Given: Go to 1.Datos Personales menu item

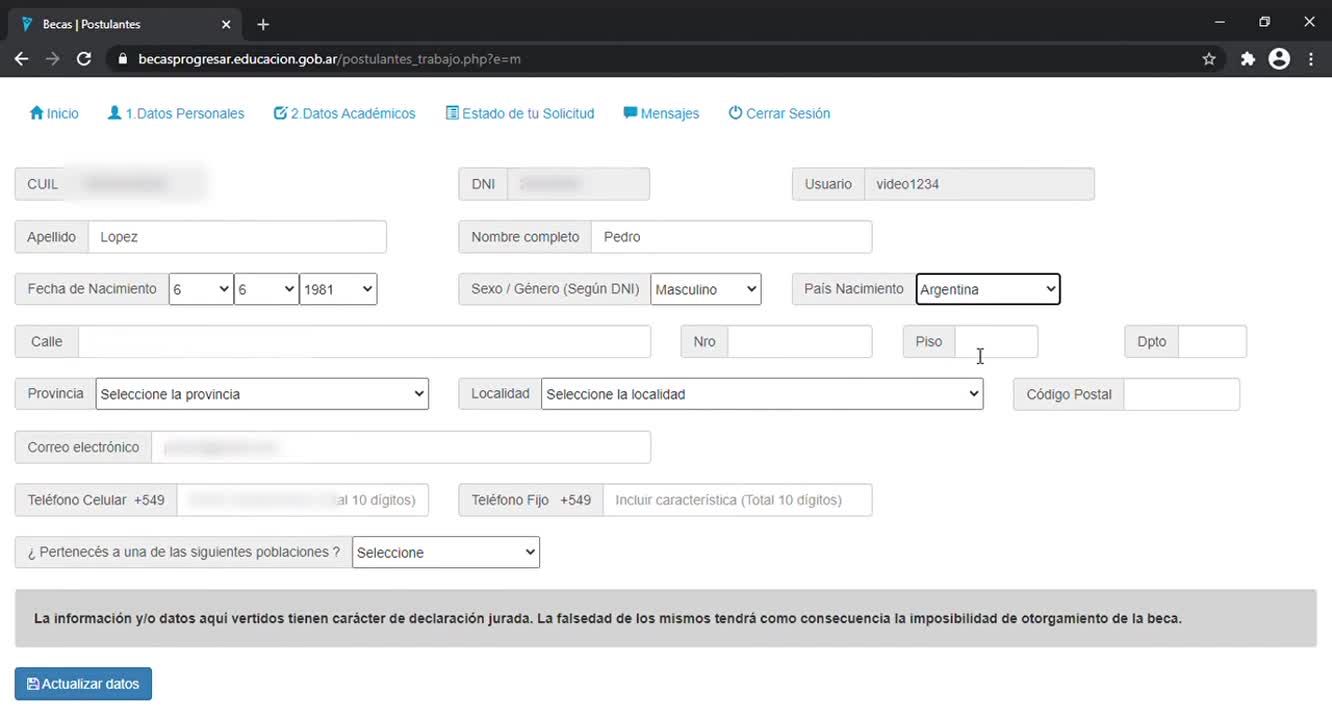Looking at the screenshot, I should click(176, 114).
